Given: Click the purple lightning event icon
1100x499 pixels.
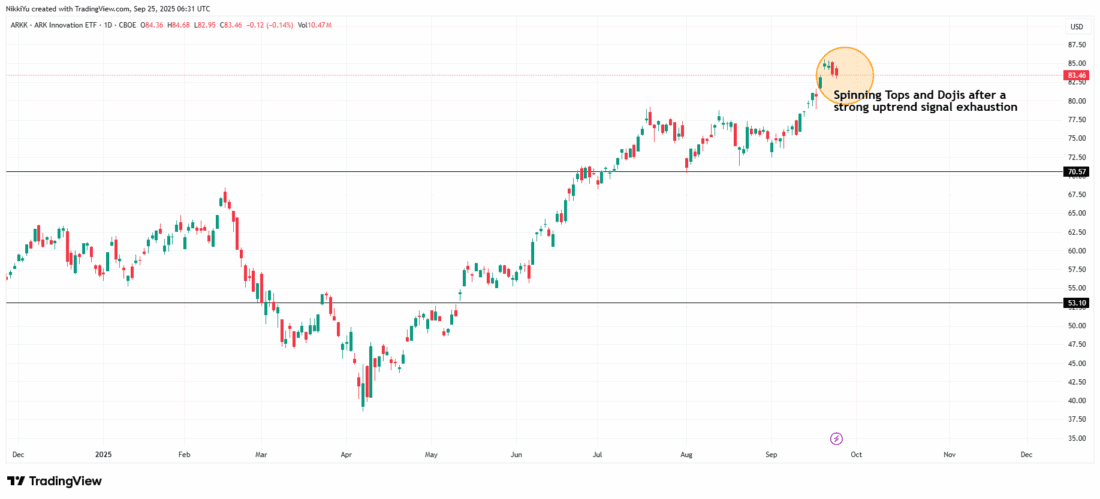Looking at the screenshot, I should click(837, 438).
